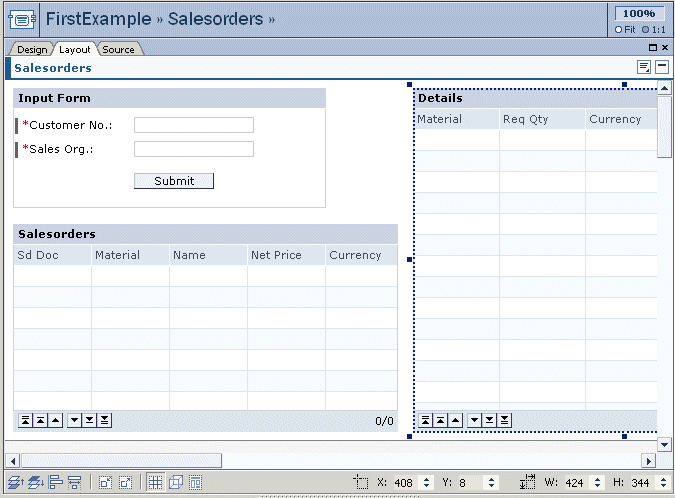Go to last row in Details table
675x498 pixels.
[505, 420]
